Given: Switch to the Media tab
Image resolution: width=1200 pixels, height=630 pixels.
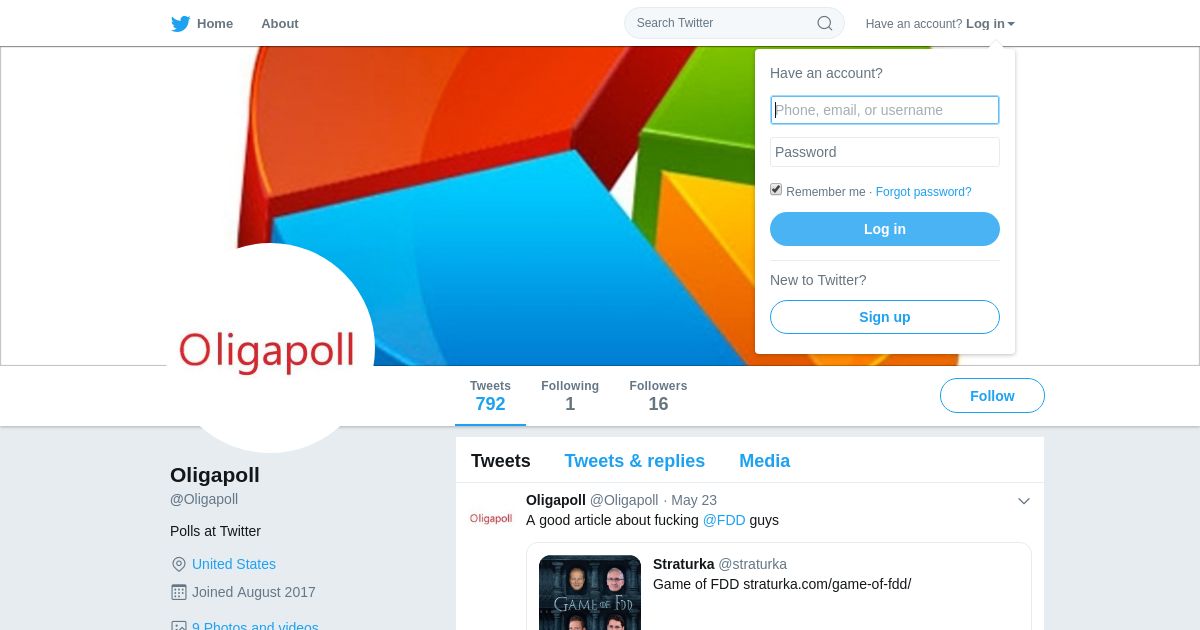Looking at the screenshot, I should click(x=764, y=461).
